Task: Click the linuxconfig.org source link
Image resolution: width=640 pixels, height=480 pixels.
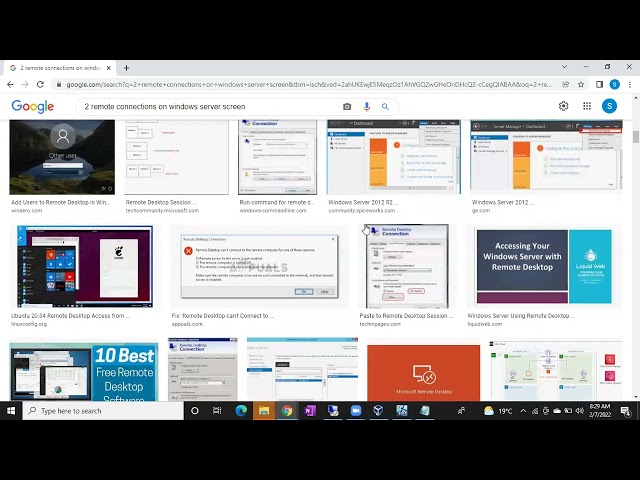Action: [29, 324]
